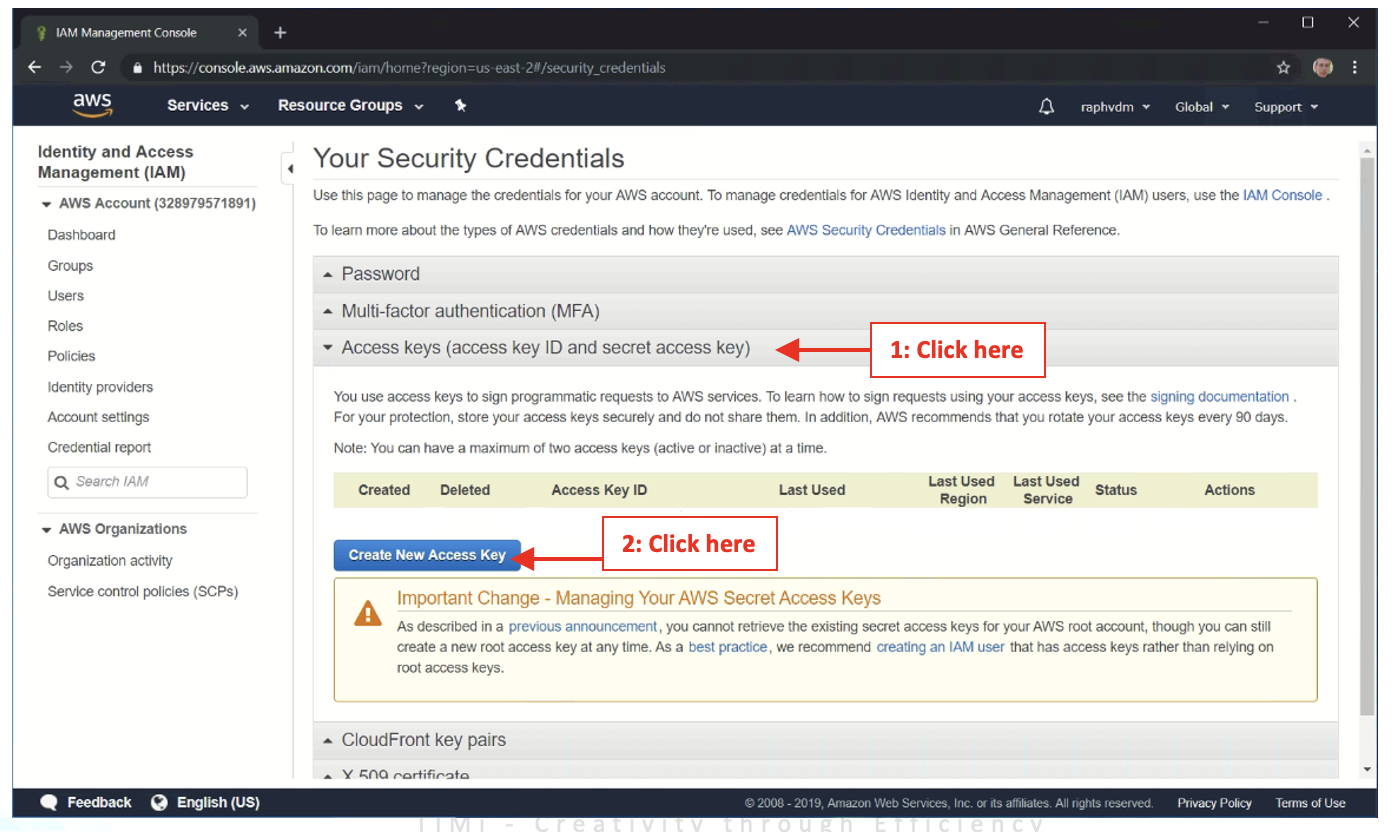Open the raphvdm account dropdown
This screenshot has width=1396, height=832.
[1115, 107]
